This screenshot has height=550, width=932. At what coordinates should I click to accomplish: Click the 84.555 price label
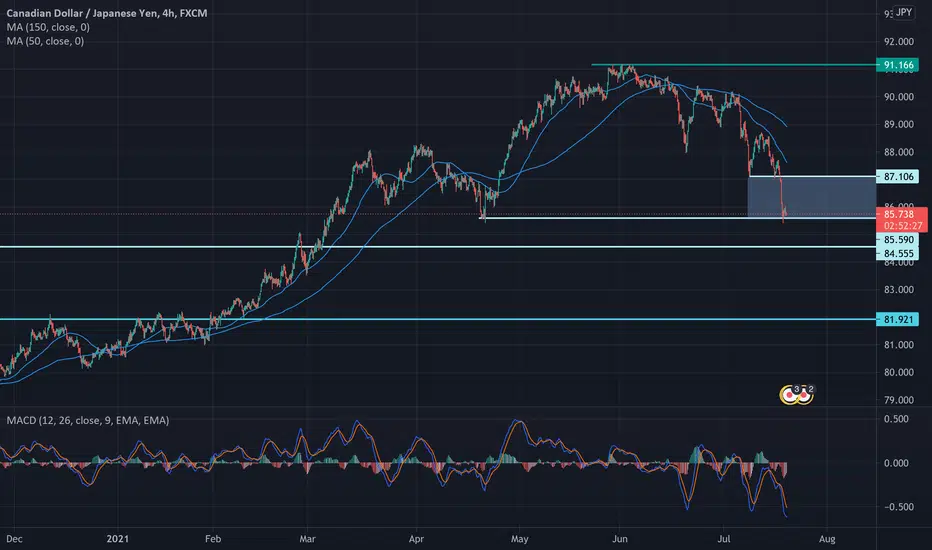click(x=898, y=253)
